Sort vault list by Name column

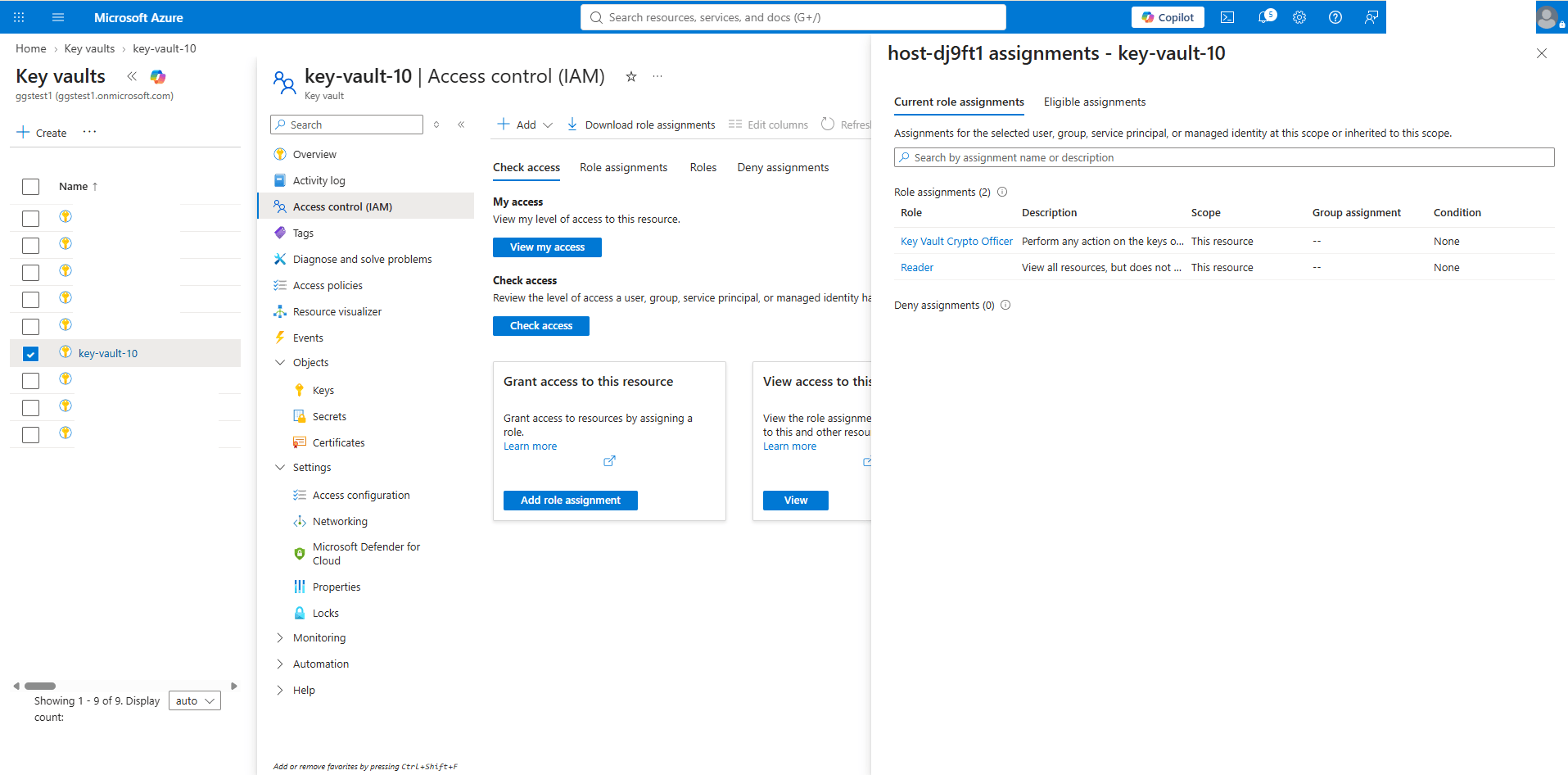coord(78,187)
